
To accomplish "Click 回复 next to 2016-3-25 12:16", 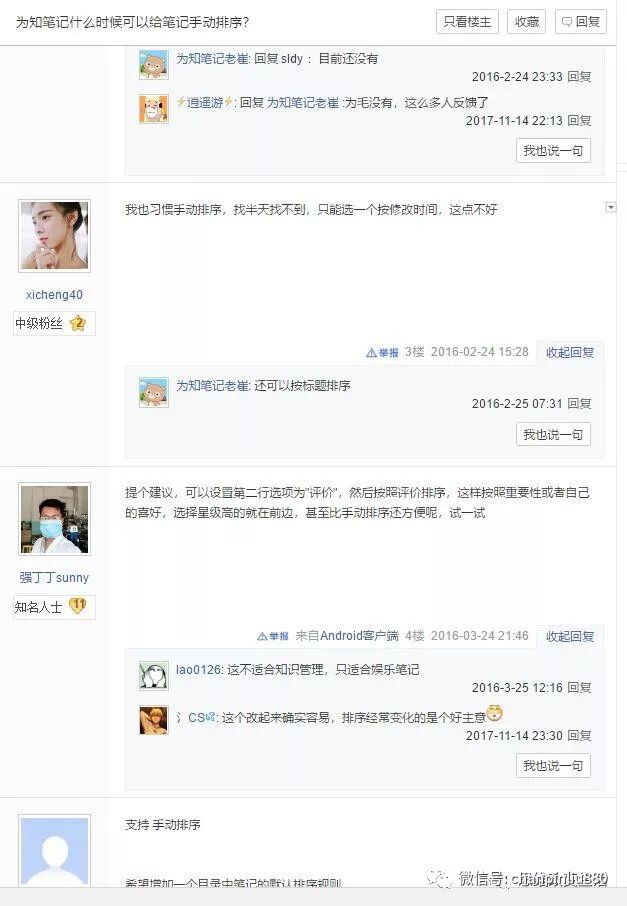I will (x=579, y=688).
